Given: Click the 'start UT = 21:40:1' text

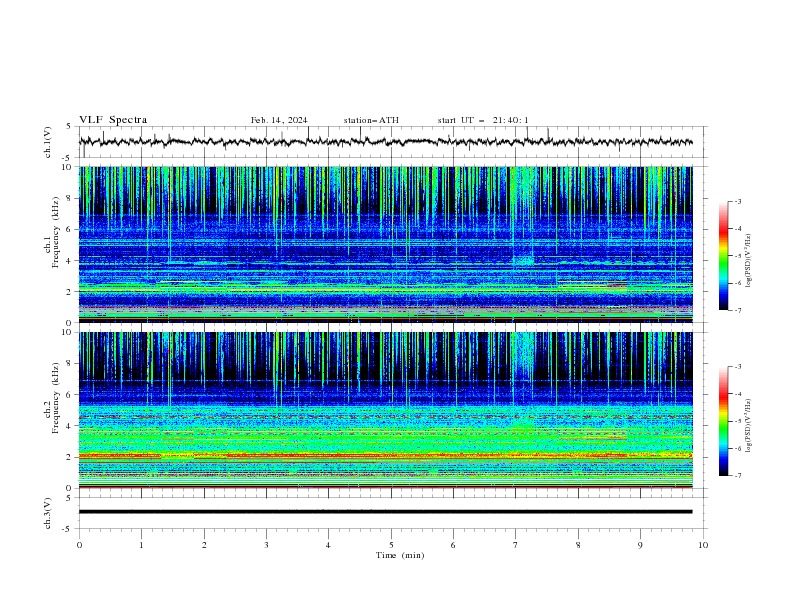Looking at the screenshot, I should [483, 120].
